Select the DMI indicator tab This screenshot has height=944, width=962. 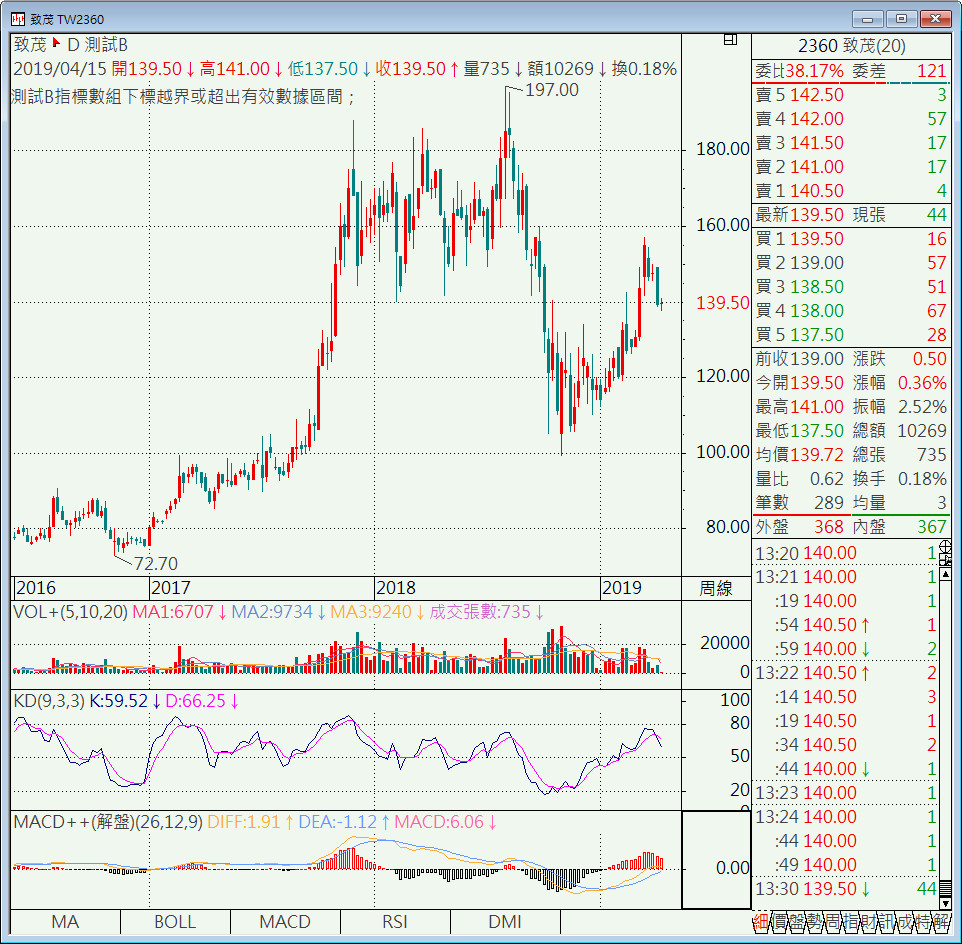pyautogui.click(x=505, y=922)
